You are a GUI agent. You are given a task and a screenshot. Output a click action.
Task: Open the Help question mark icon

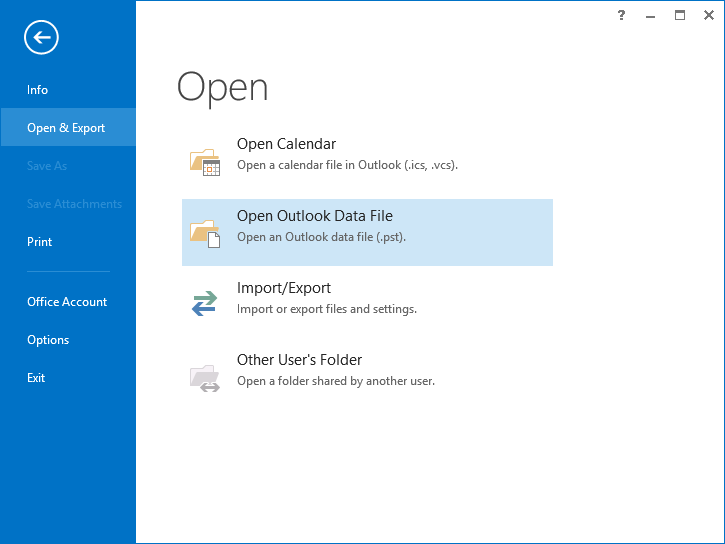pos(621,15)
